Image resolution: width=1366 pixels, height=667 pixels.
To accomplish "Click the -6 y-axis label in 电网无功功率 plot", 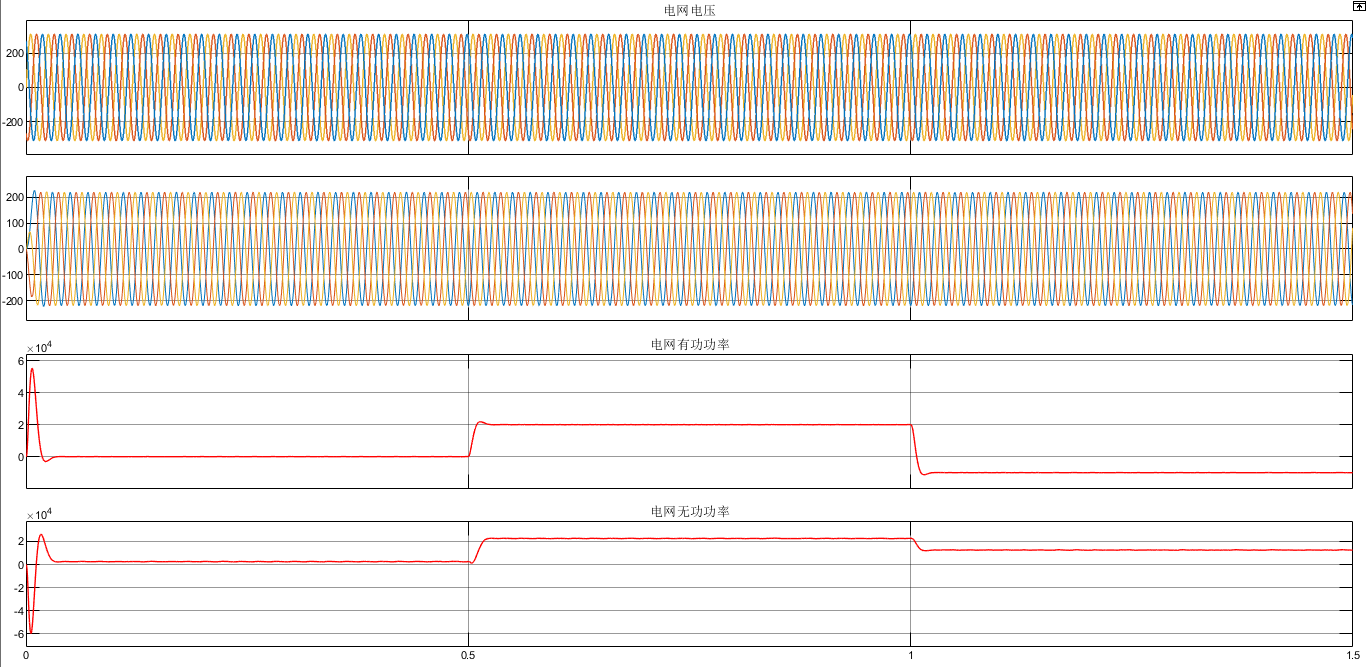I will (17, 633).
